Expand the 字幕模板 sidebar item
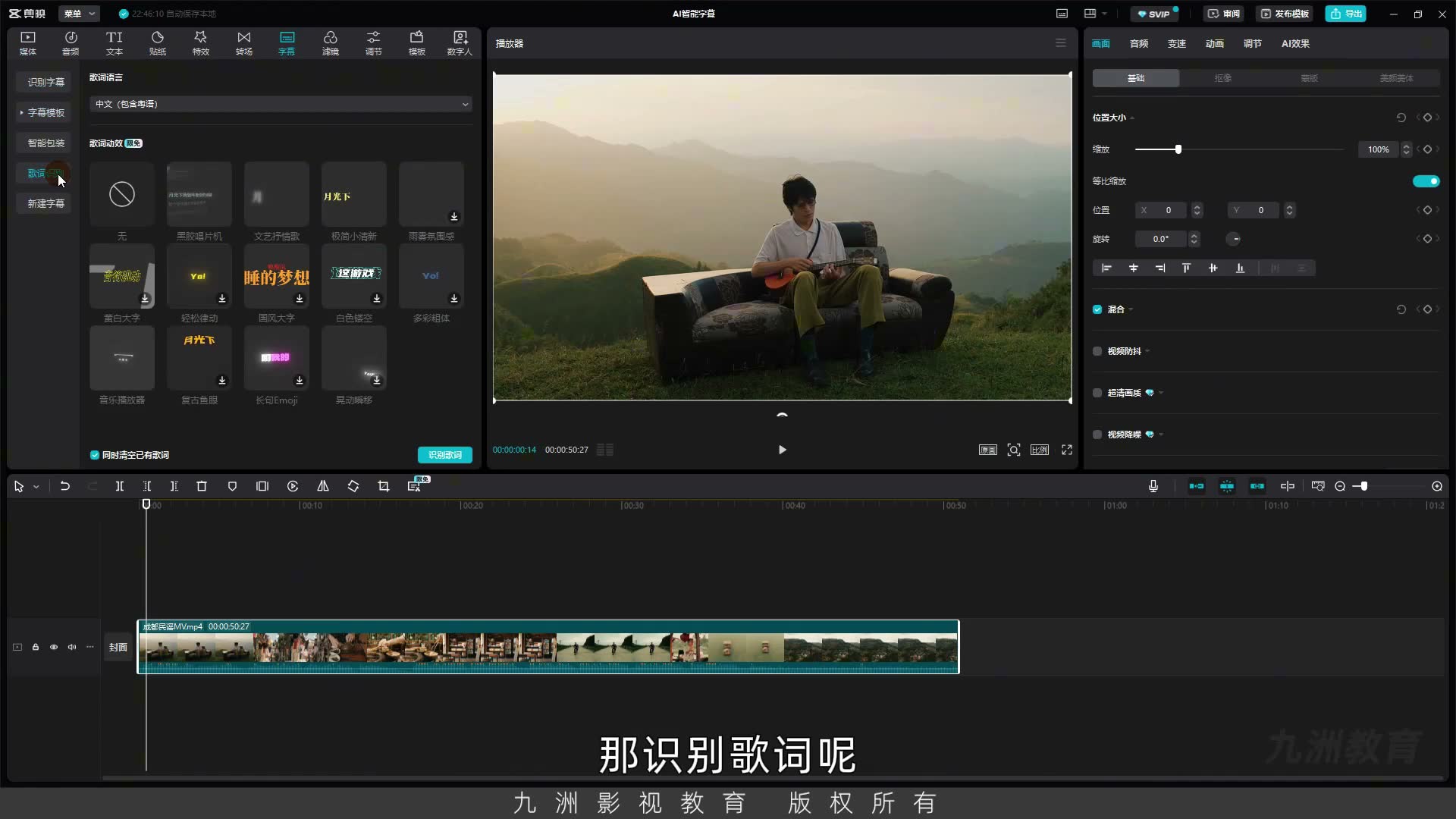The image size is (1456, 819). click(44, 112)
